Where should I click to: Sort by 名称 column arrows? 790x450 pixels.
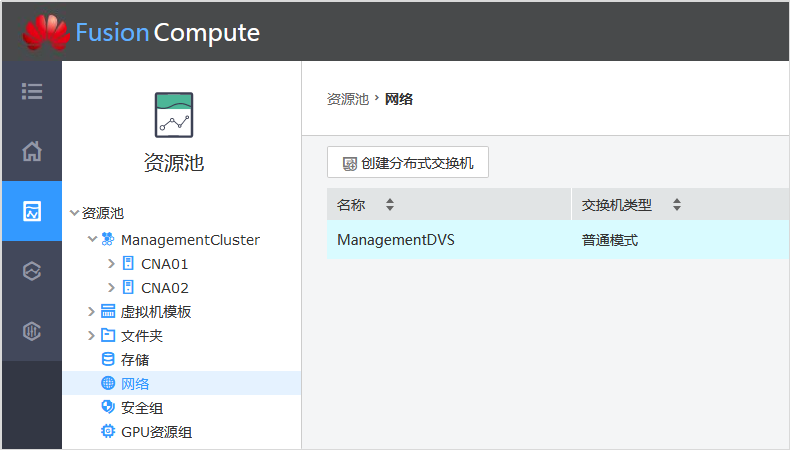390,205
